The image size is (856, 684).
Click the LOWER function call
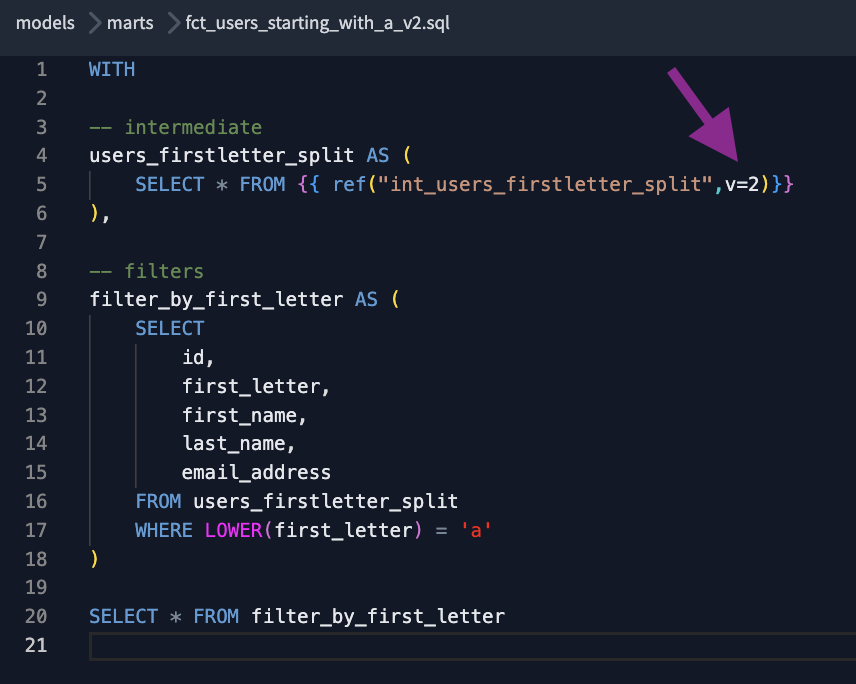pos(234,531)
